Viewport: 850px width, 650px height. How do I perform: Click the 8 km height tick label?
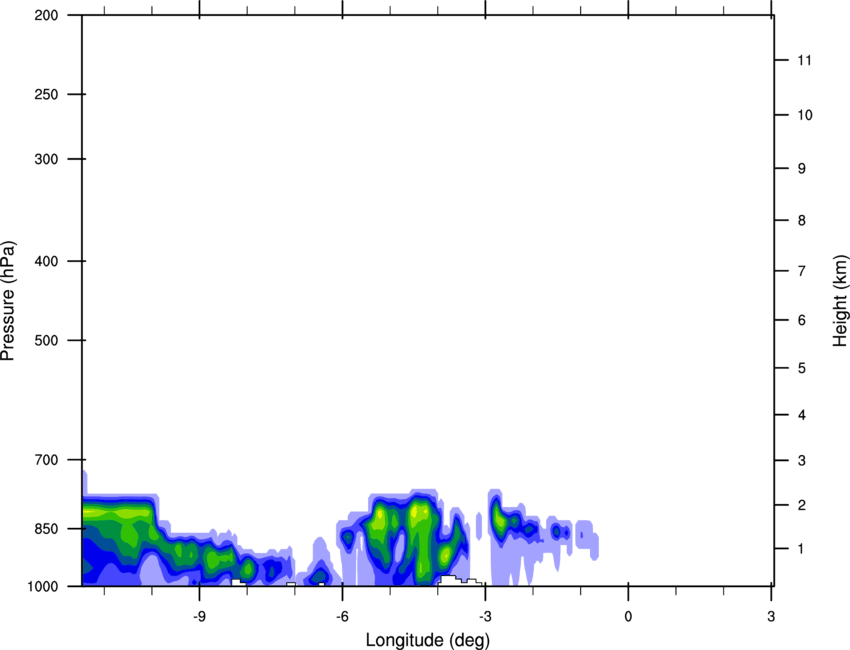pyautogui.click(x=801, y=221)
